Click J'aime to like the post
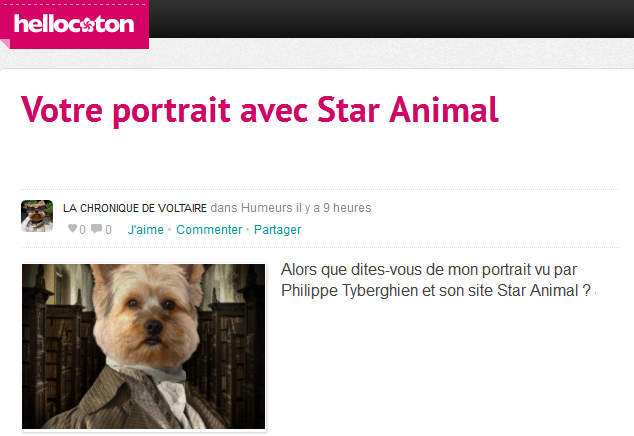Image resolution: width=634 pixels, height=436 pixels. point(146,230)
